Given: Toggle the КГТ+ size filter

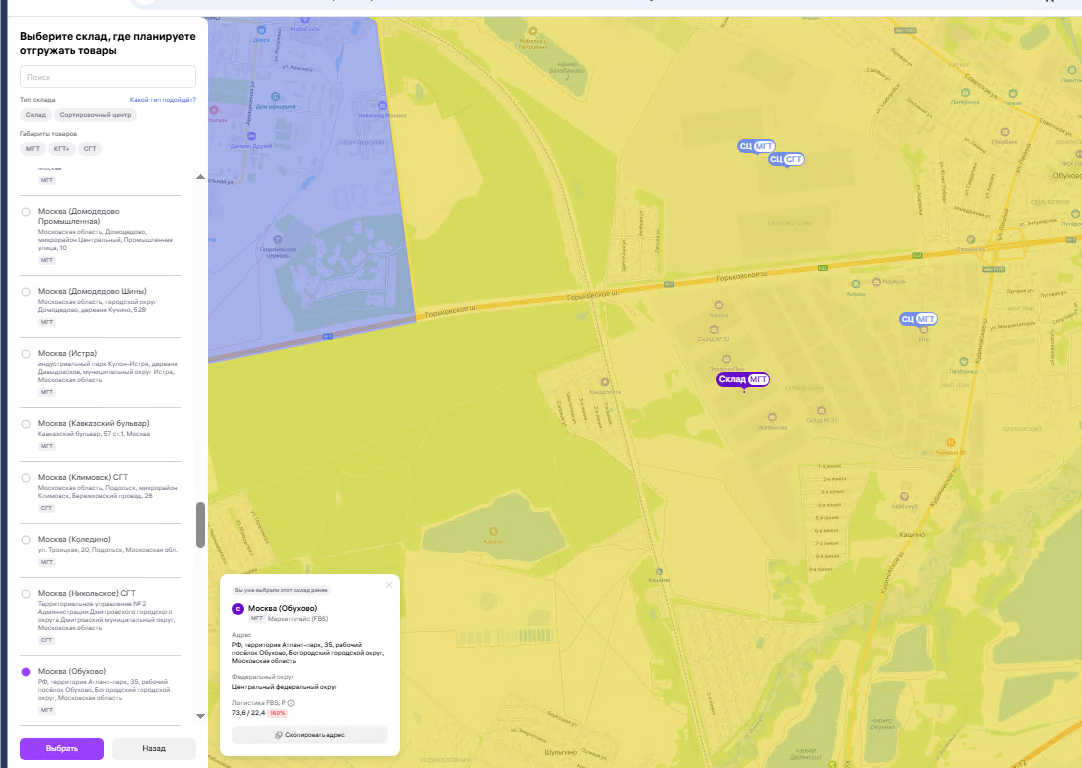Looking at the screenshot, I should 61,148.
